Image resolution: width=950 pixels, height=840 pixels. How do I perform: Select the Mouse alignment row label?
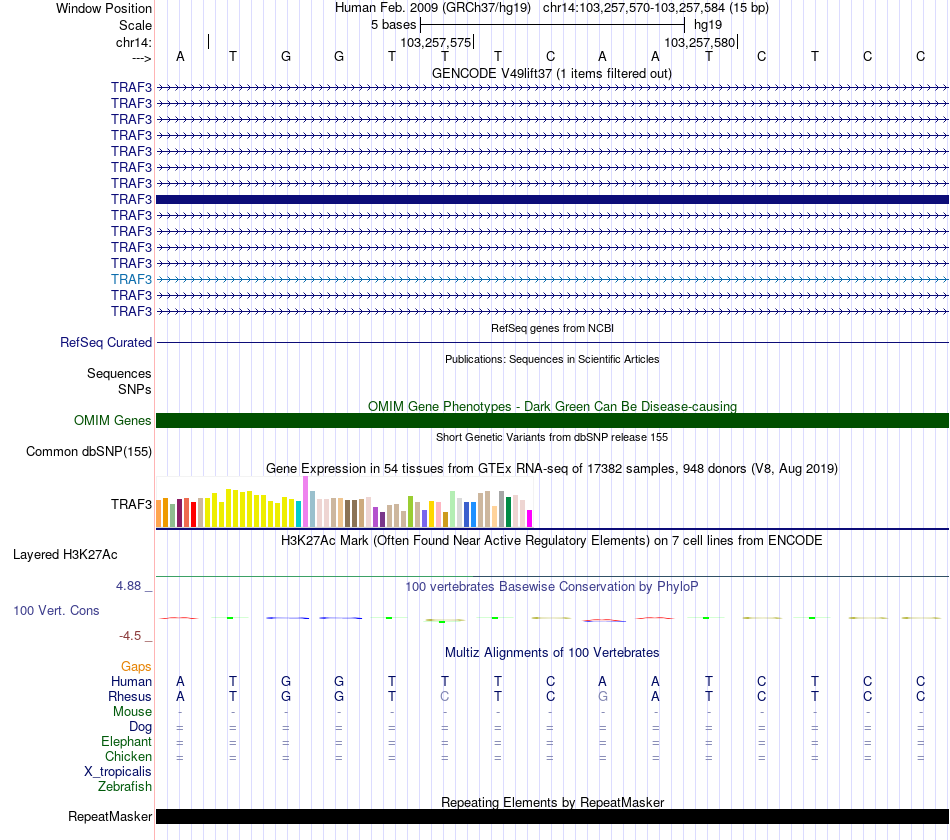(132, 712)
